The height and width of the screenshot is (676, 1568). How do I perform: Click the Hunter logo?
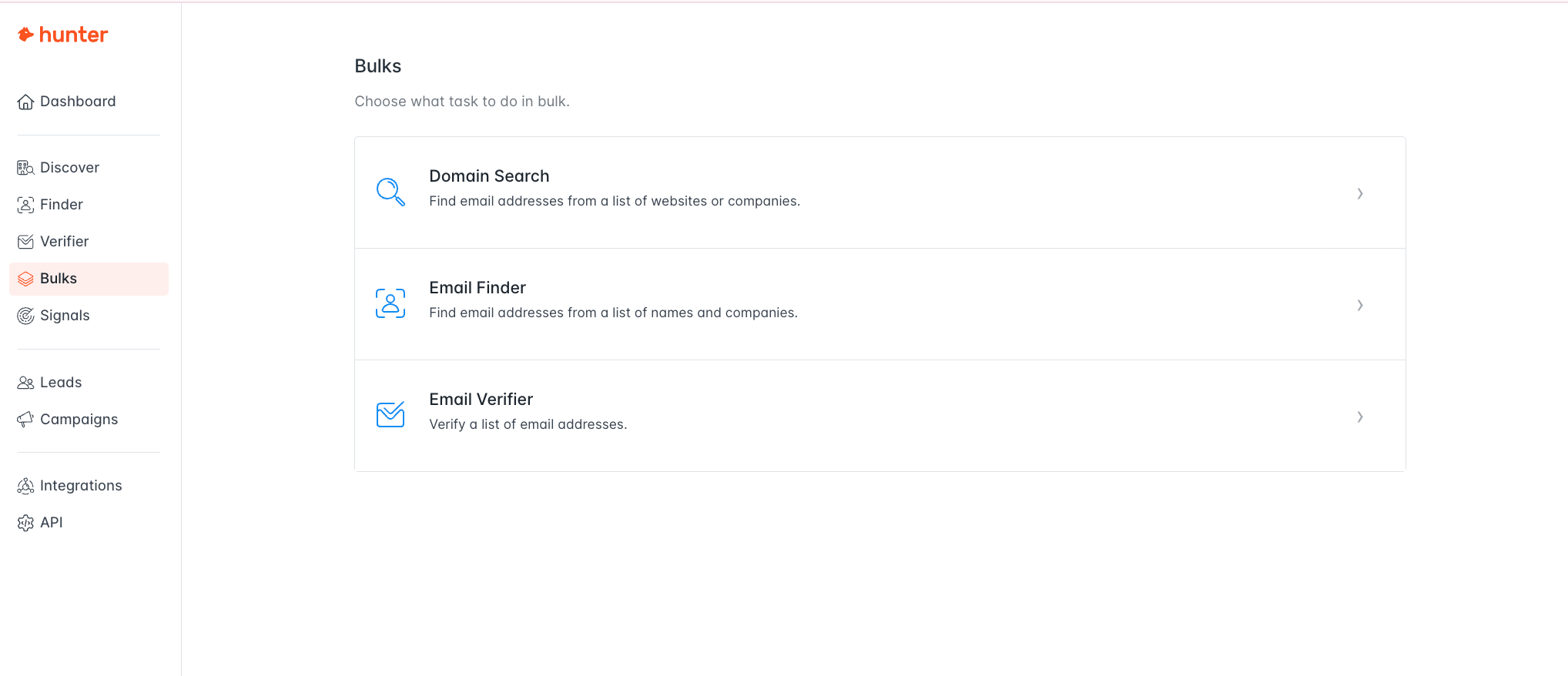tap(63, 35)
